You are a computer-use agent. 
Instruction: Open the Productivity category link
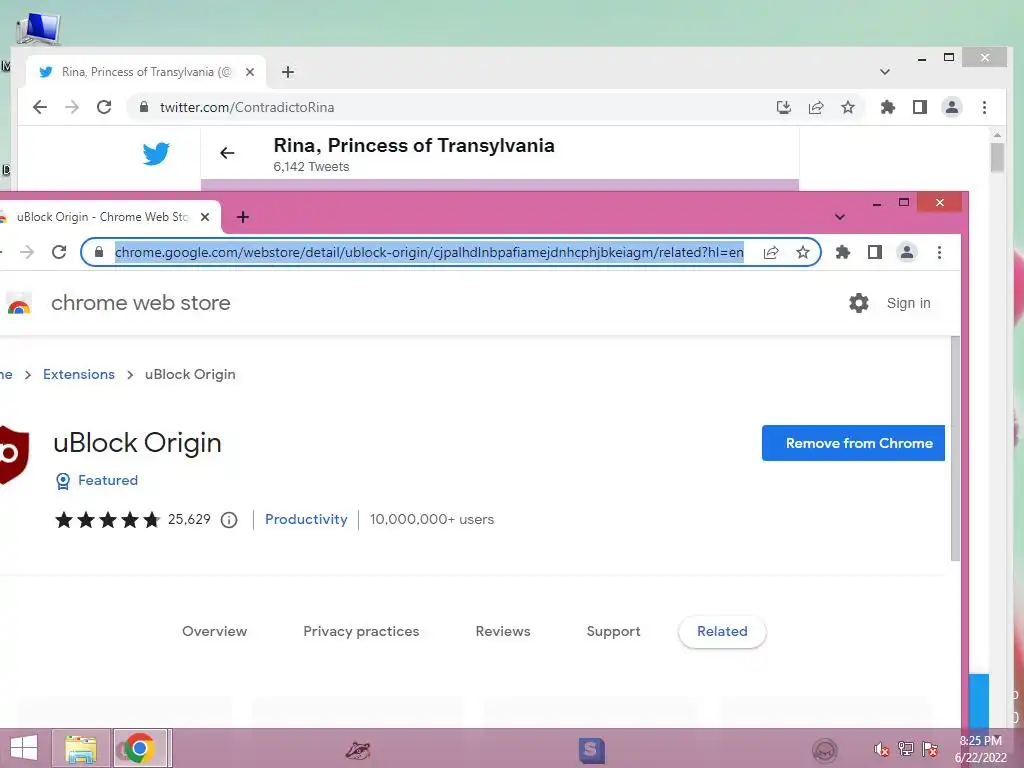pyautogui.click(x=306, y=519)
